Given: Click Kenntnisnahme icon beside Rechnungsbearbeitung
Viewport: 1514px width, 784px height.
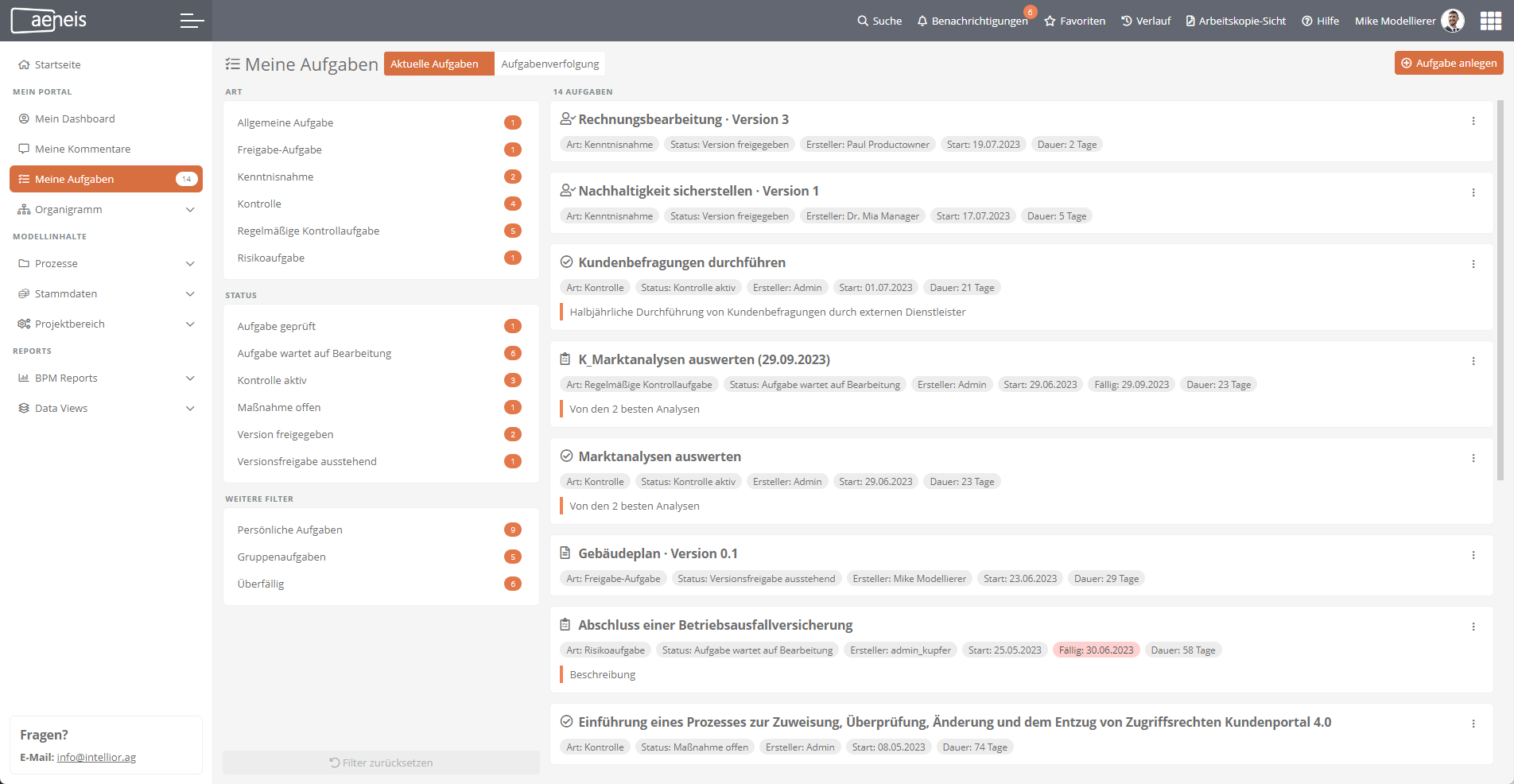Looking at the screenshot, I should pos(567,119).
